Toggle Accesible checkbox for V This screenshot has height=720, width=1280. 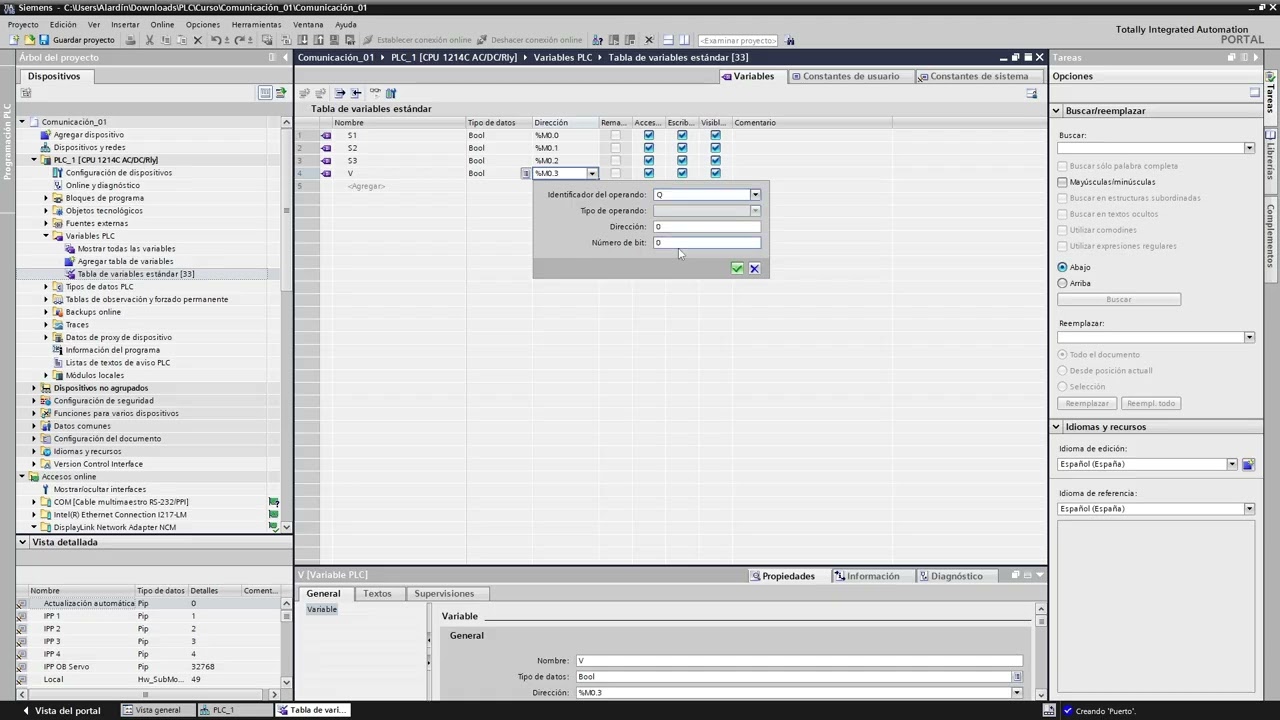coord(649,173)
